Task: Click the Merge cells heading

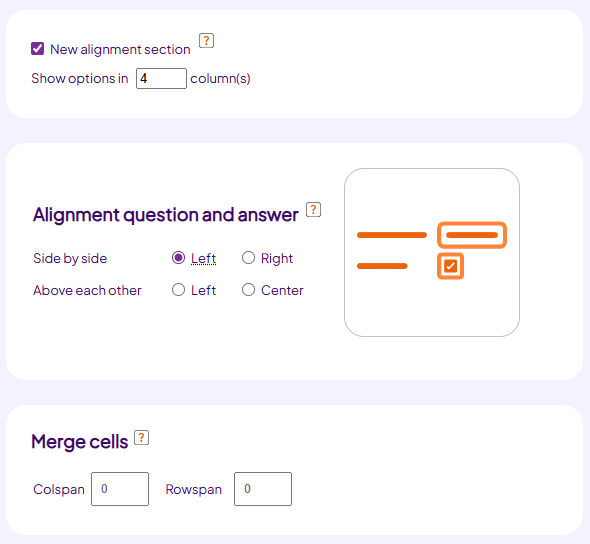Action: (x=80, y=442)
